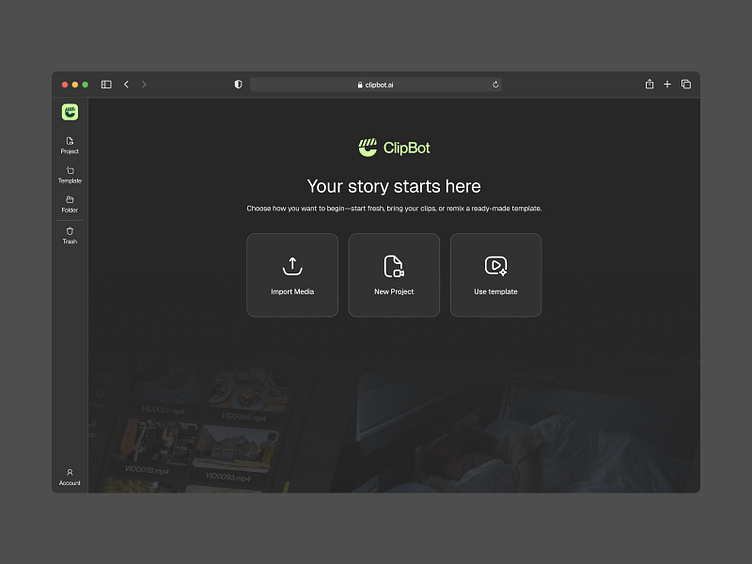Open the Account page in sidebar

click(70, 477)
